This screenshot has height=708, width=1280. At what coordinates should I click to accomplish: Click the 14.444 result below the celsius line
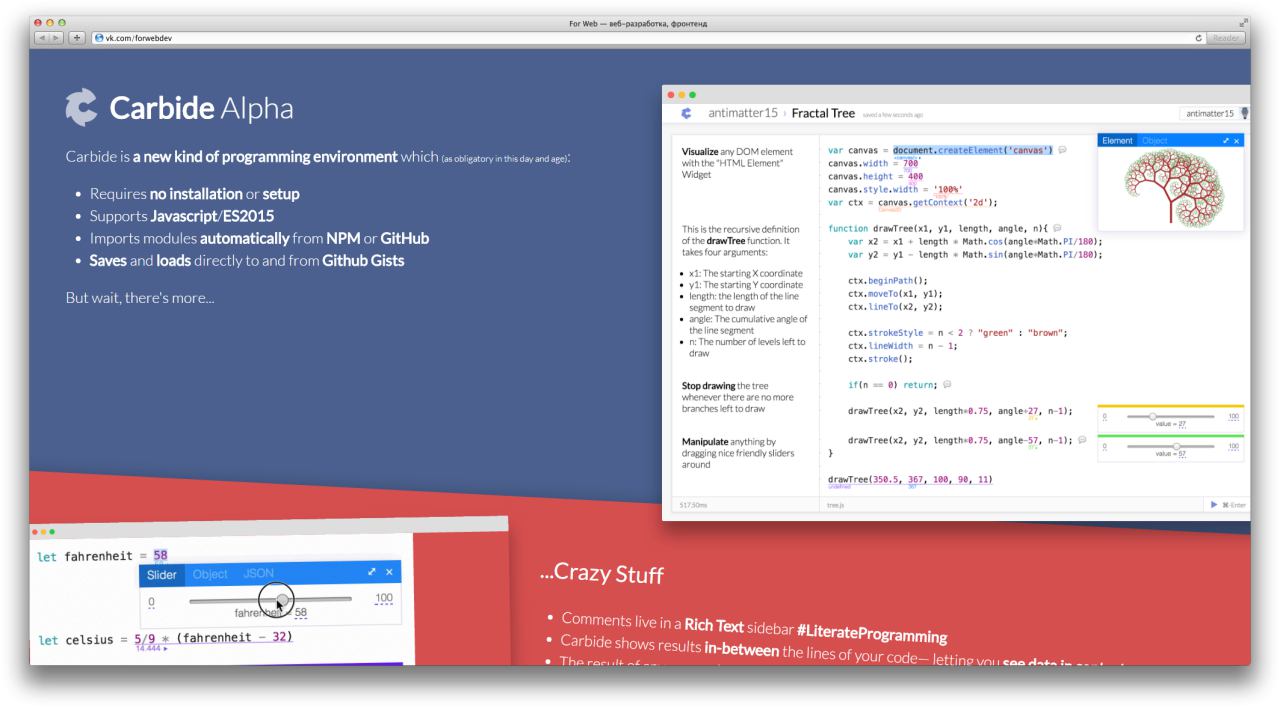coord(149,648)
